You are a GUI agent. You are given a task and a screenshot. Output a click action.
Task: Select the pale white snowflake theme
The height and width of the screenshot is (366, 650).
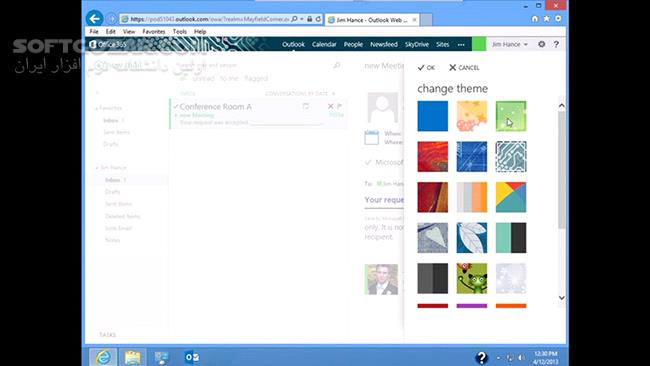click(x=511, y=279)
